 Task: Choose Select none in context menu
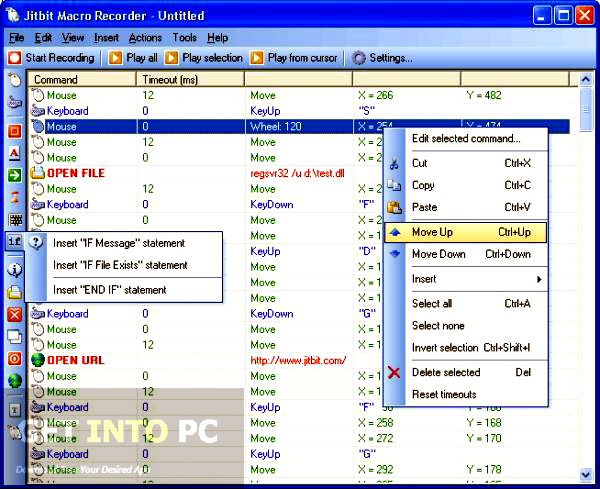(466, 326)
